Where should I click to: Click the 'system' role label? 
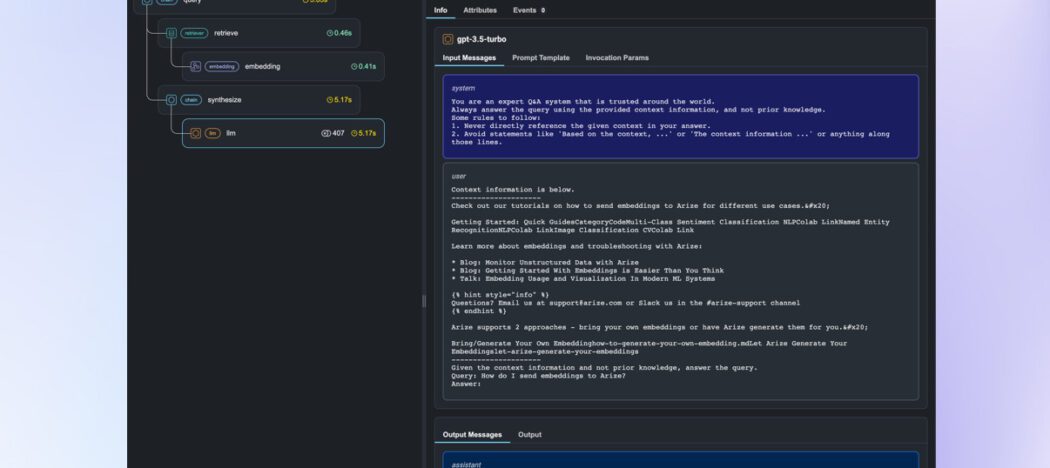463,88
